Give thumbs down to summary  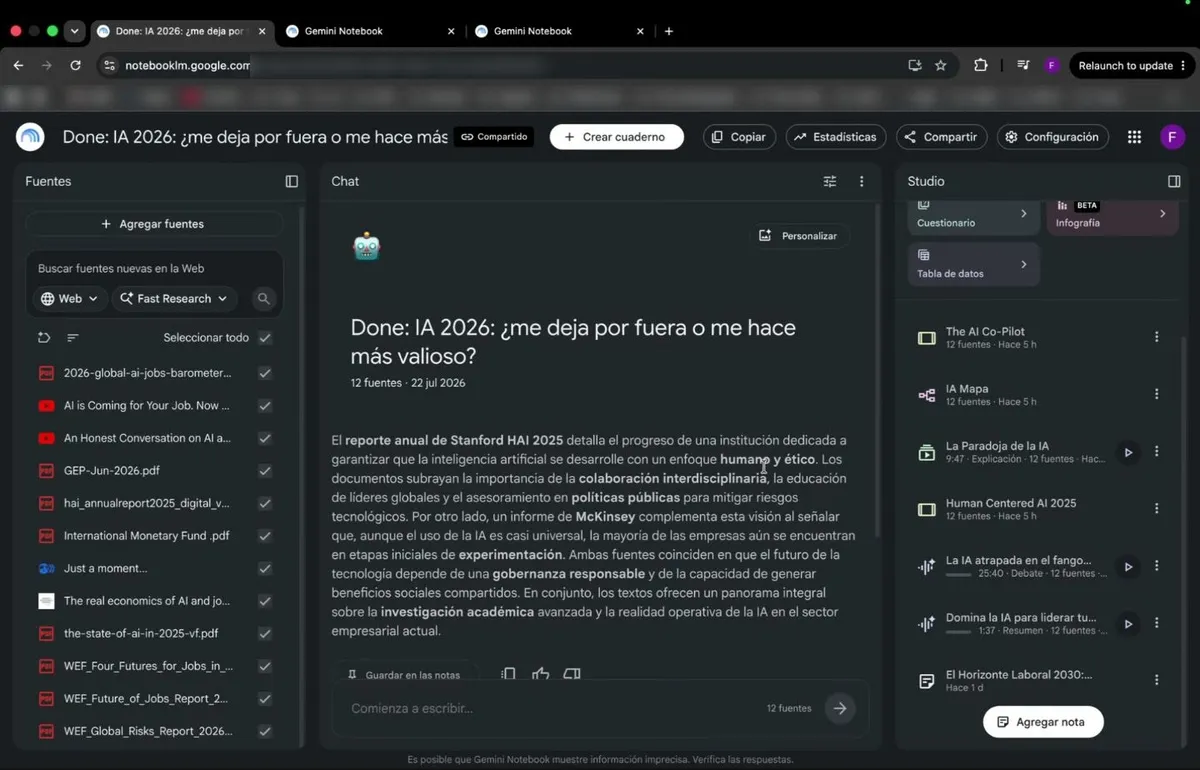pyautogui.click(x=572, y=674)
